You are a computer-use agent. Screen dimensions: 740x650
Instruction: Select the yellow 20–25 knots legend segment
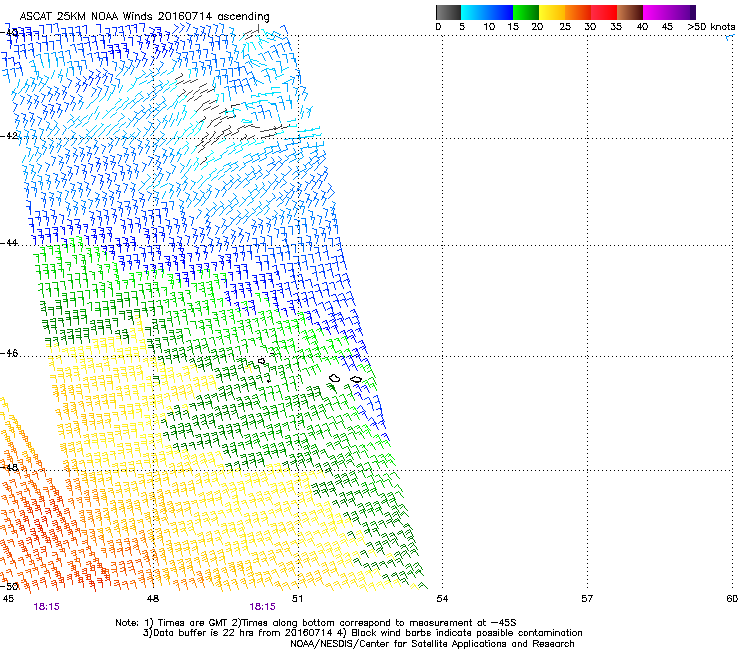[x=552, y=12]
